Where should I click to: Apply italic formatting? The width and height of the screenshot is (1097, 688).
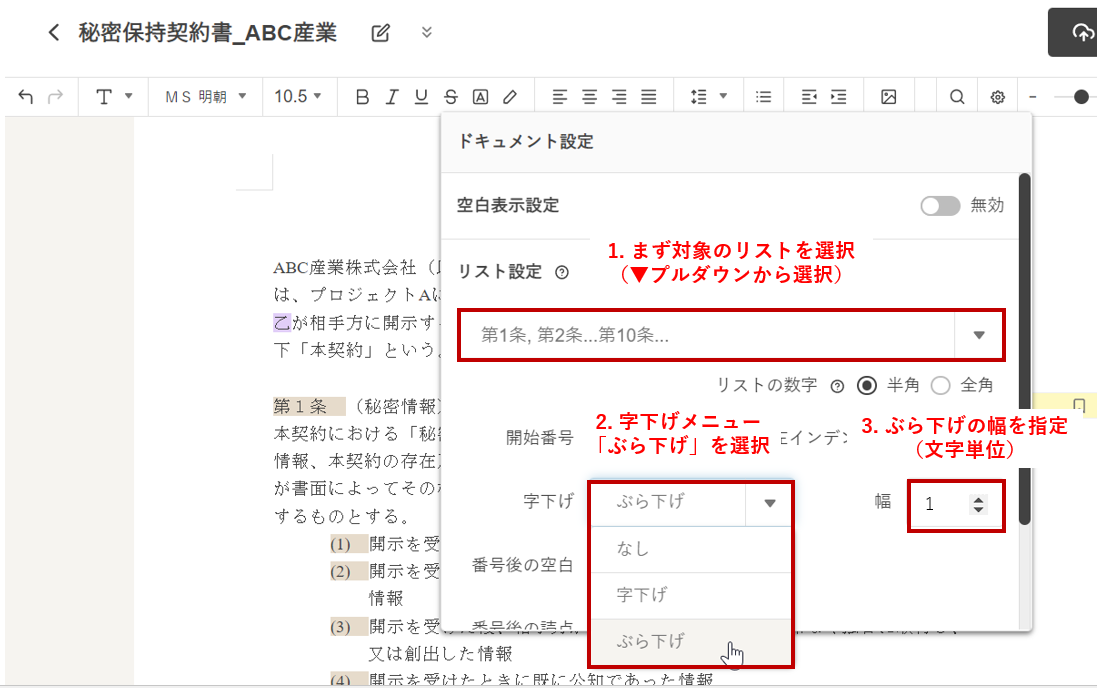[392, 97]
